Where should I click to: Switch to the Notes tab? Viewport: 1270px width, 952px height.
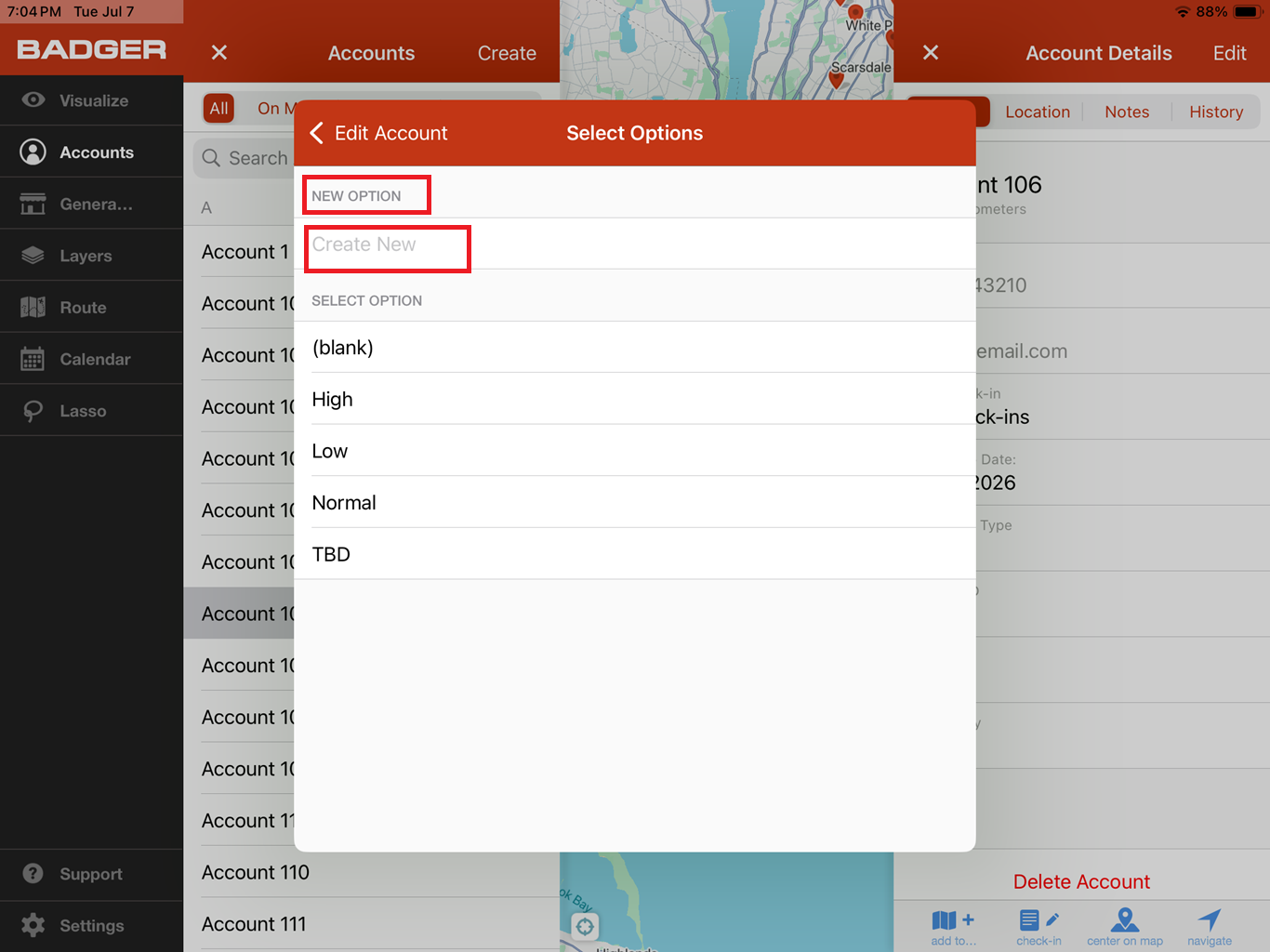point(1127,112)
